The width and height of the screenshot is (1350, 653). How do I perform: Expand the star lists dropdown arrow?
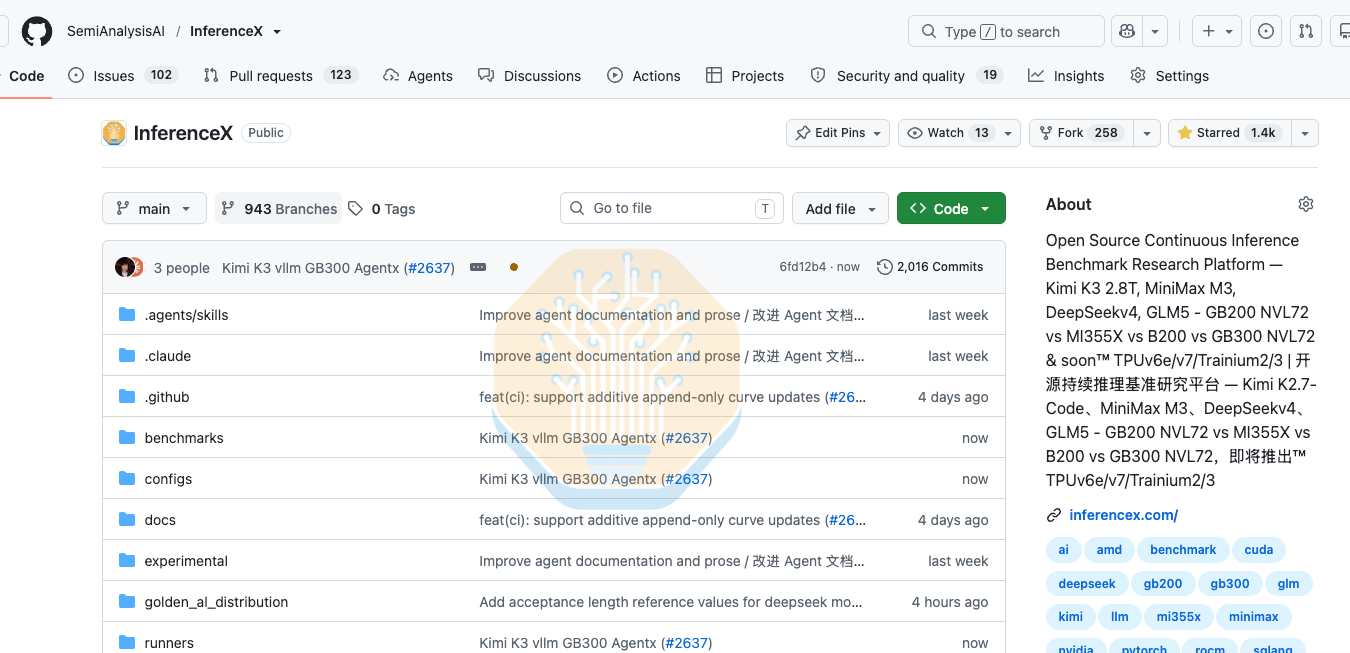pyautogui.click(x=1304, y=133)
